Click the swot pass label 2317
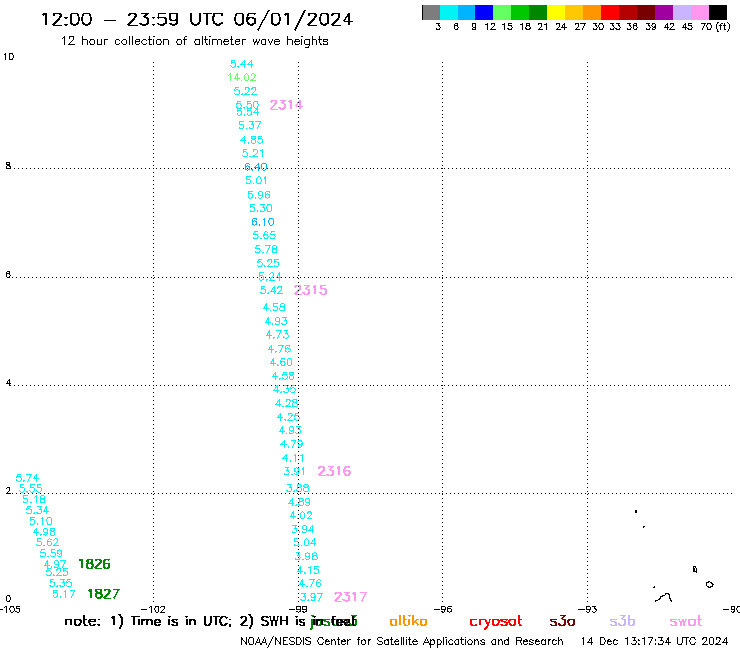This screenshot has height=650, width=740. click(350, 597)
